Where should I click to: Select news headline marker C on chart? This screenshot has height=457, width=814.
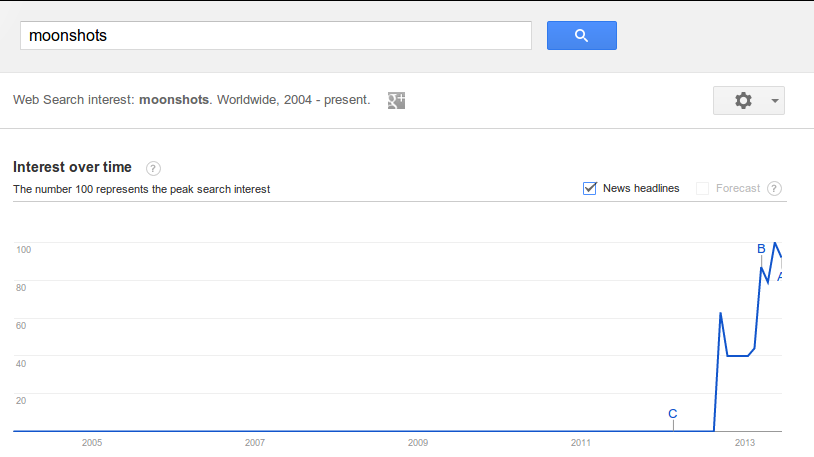coord(672,413)
